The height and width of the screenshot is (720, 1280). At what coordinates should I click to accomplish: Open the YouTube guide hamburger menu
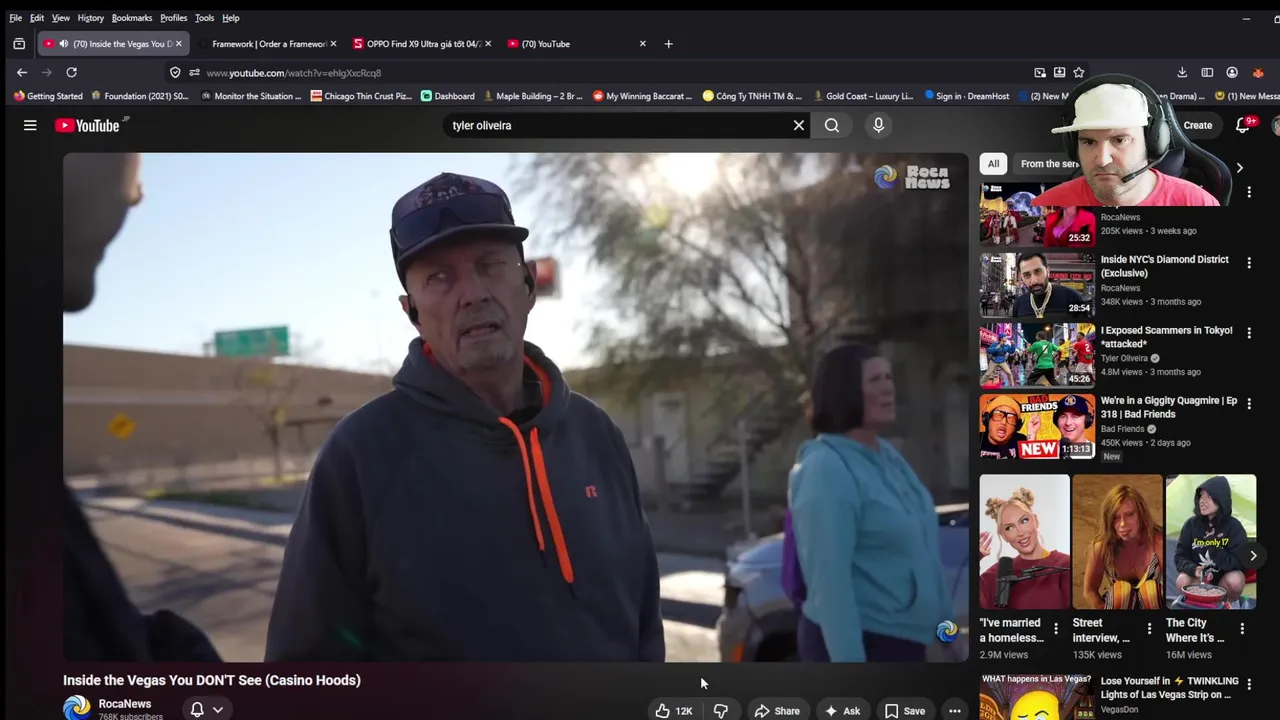pyautogui.click(x=30, y=125)
